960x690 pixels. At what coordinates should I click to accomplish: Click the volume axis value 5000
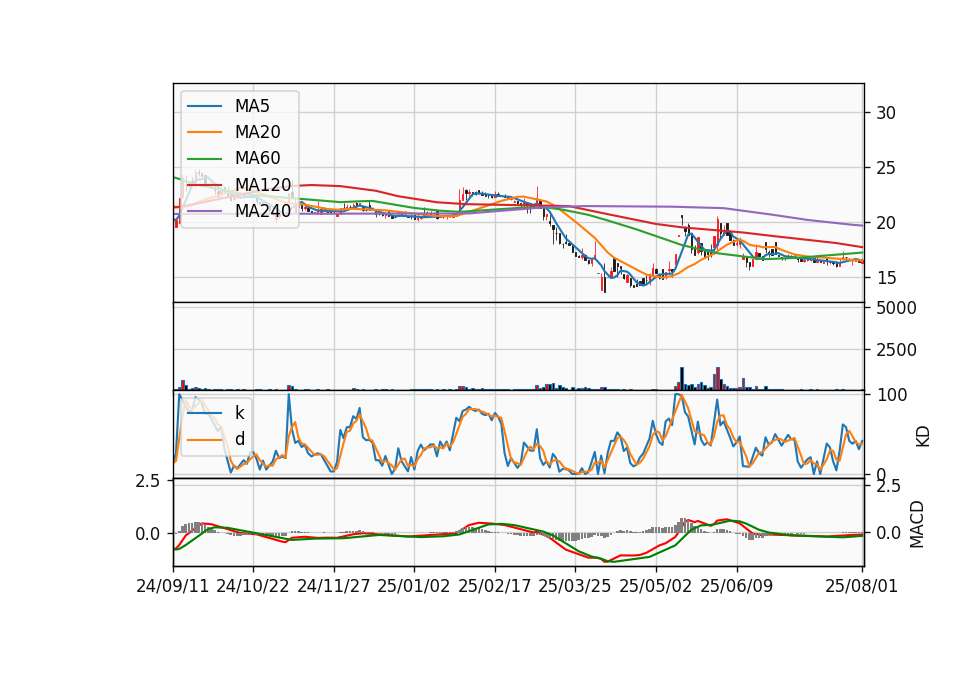pyautogui.click(x=896, y=308)
